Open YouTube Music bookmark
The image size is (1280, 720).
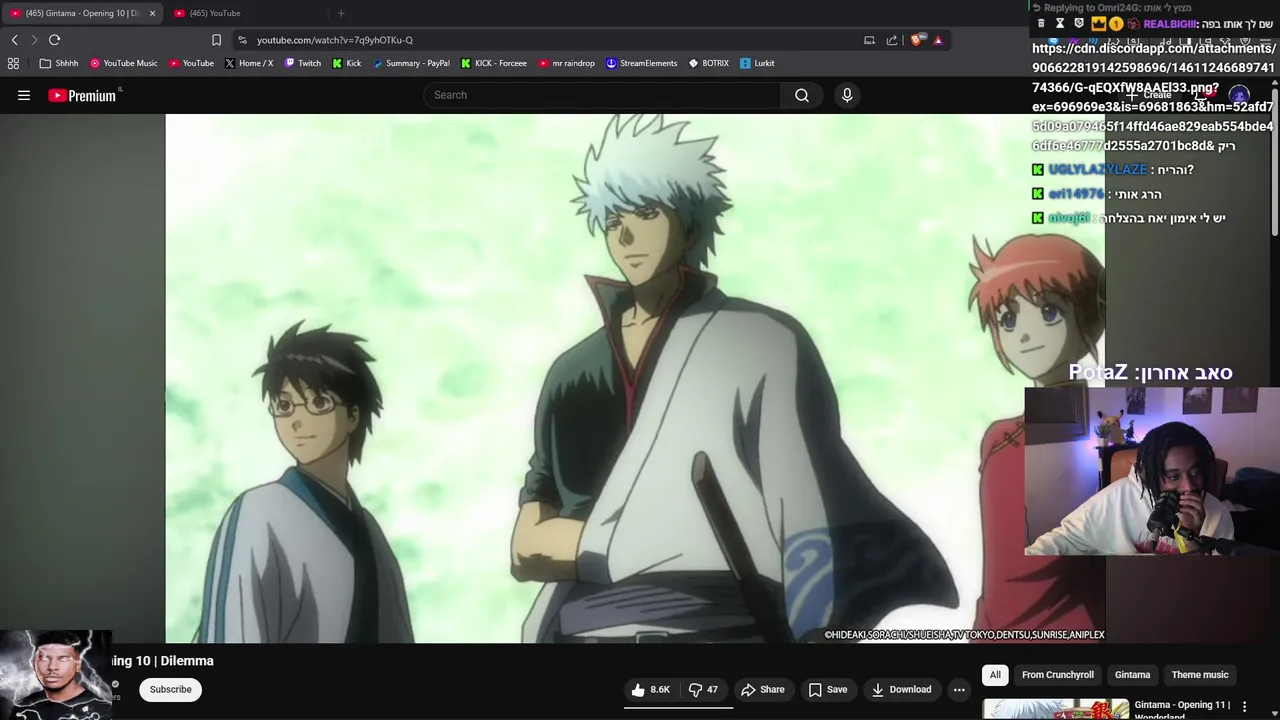coord(124,63)
